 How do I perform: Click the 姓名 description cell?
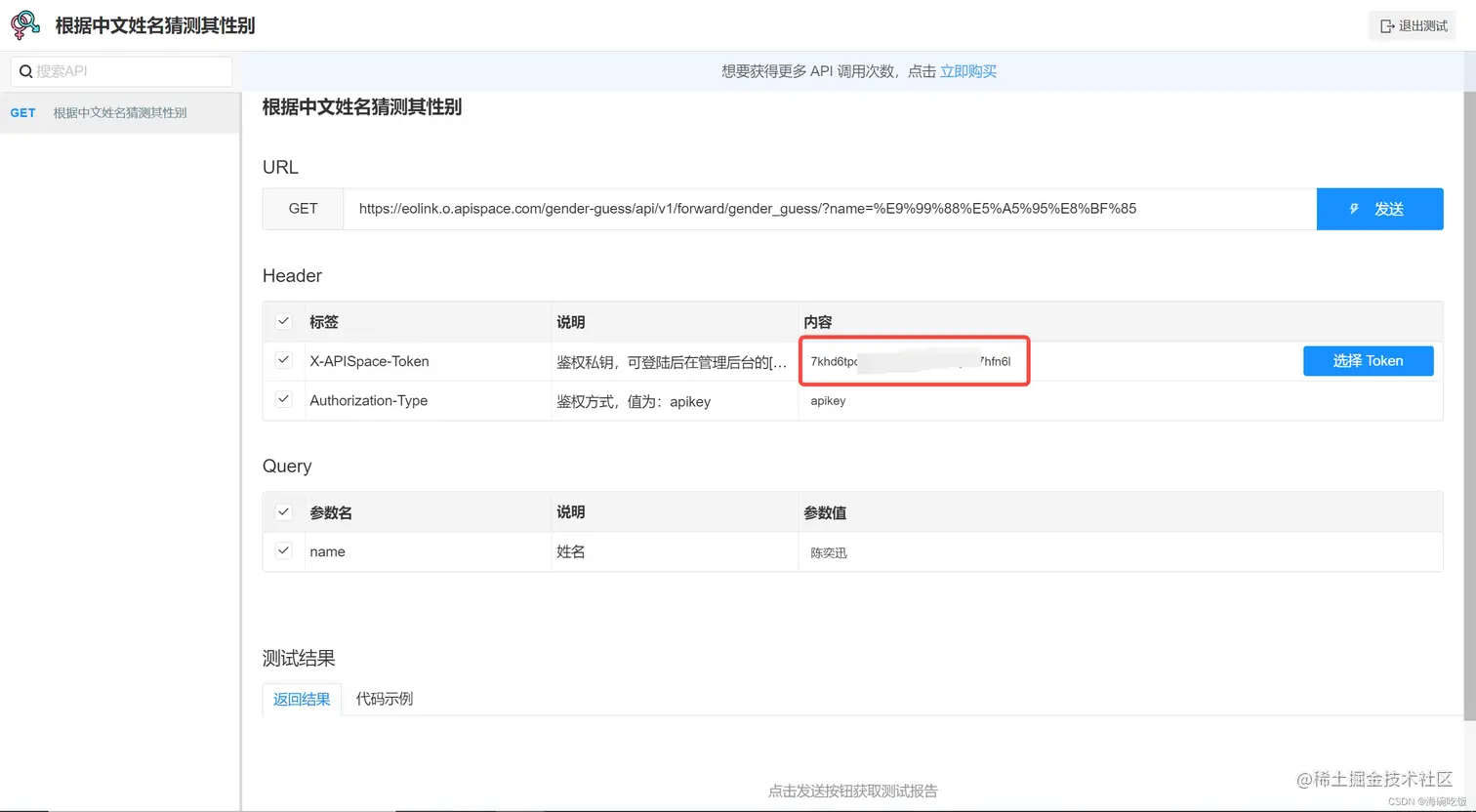[x=675, y=551]
